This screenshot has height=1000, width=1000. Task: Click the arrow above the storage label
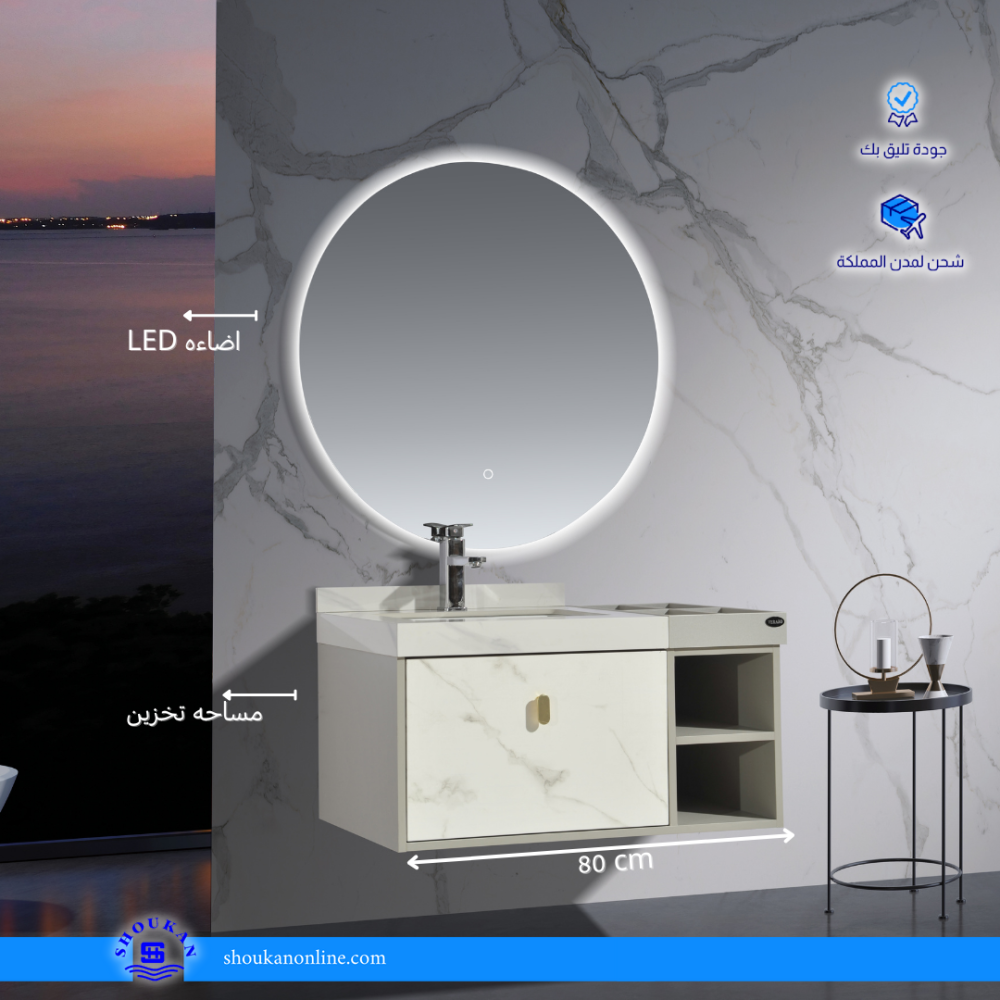(259, 694)
